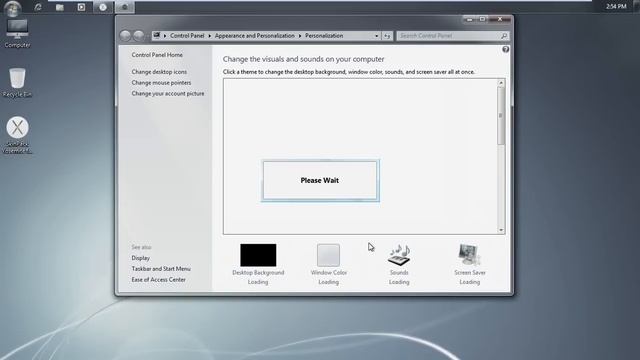Expand the arrow after Control Panel breadcrumb

coord(209,36)
